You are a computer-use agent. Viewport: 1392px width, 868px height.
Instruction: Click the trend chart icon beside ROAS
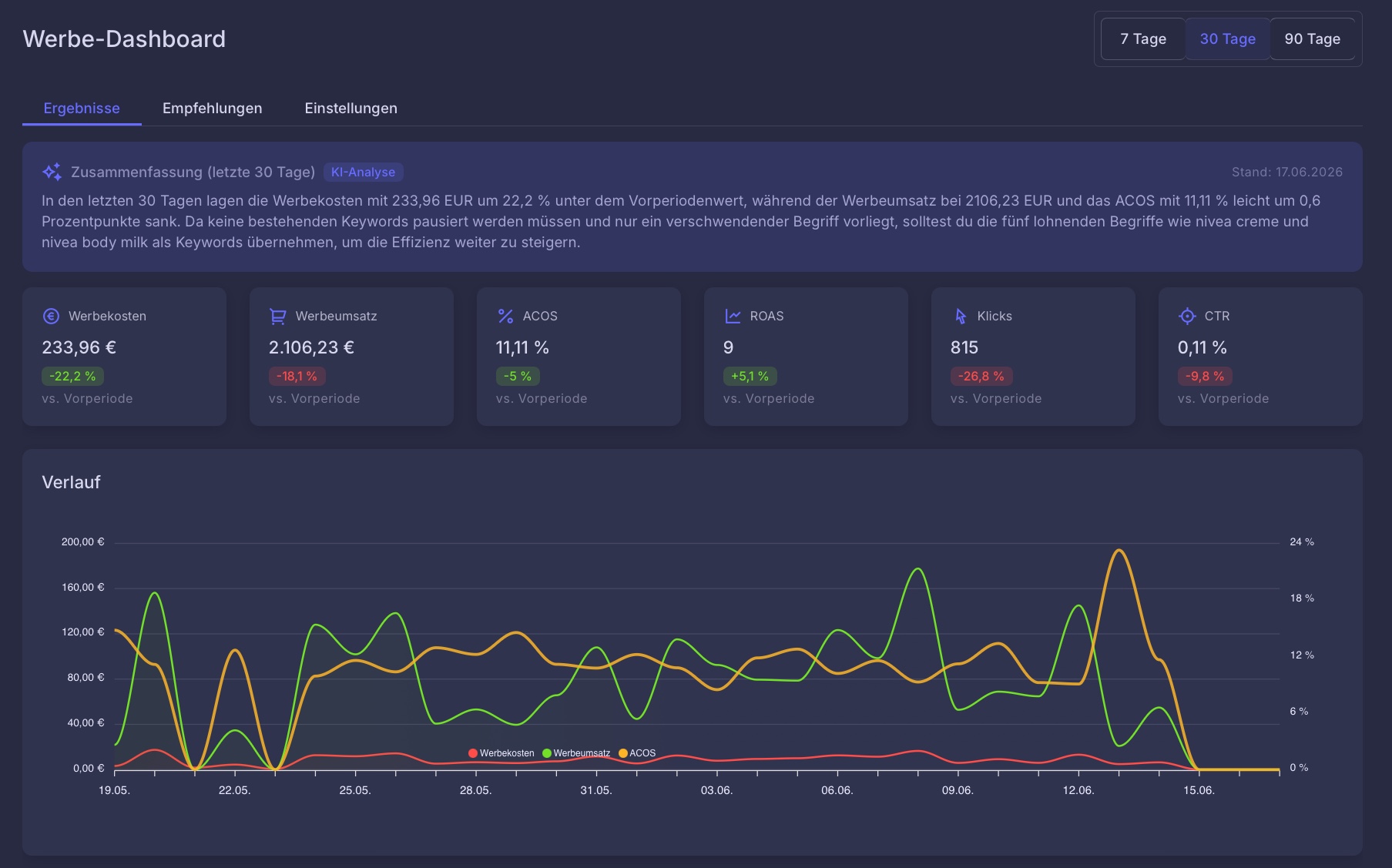click(x=733, y=316)
